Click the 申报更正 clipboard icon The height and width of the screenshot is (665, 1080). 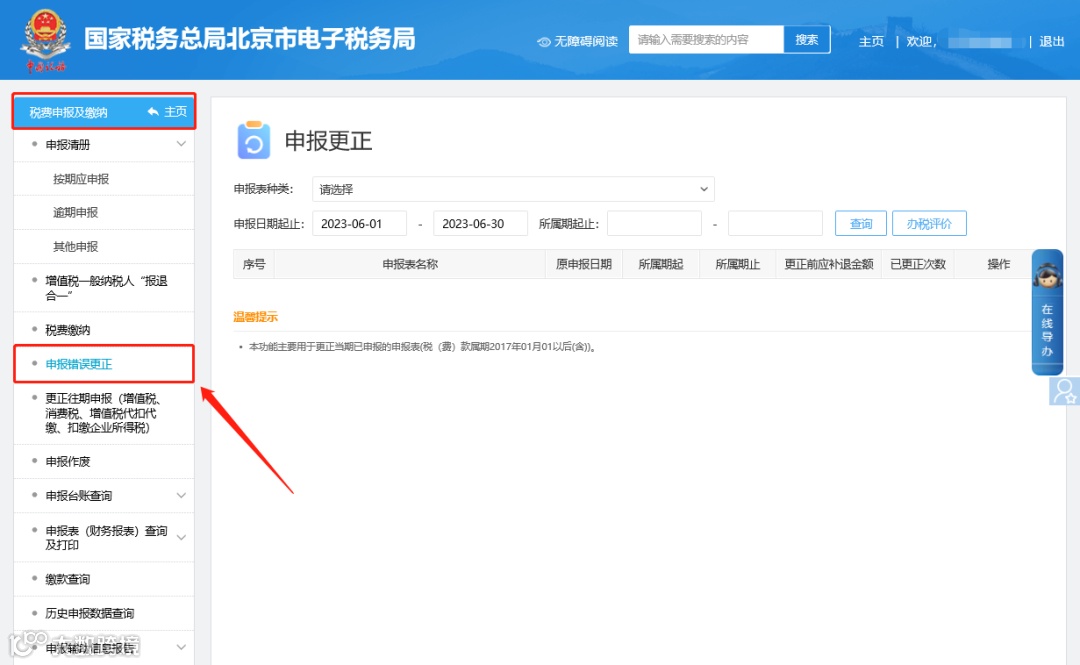click(x=253, y=141)
